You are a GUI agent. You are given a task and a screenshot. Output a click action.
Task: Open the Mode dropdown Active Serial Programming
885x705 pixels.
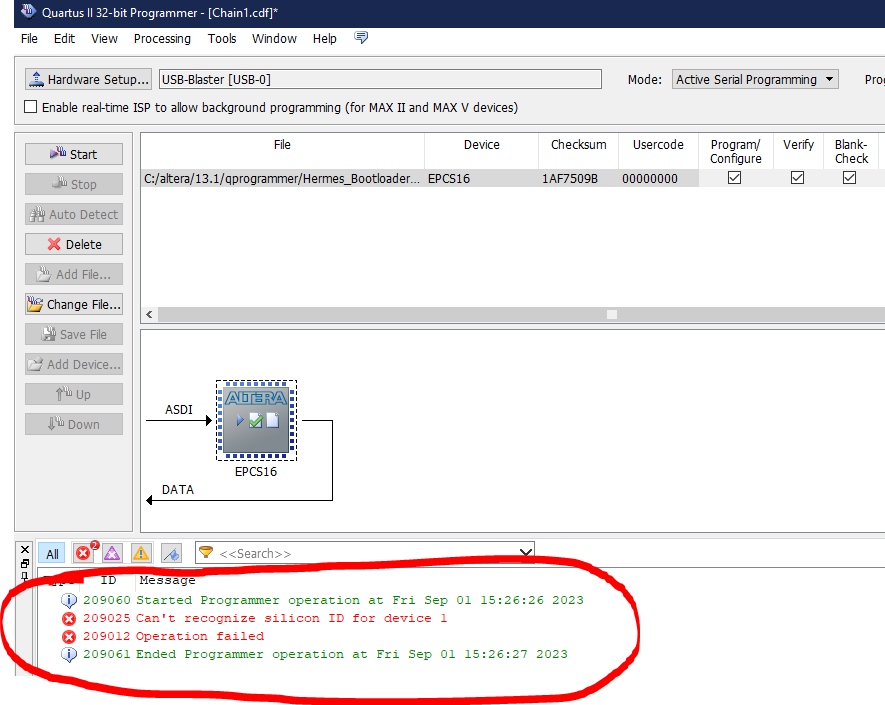755,80
